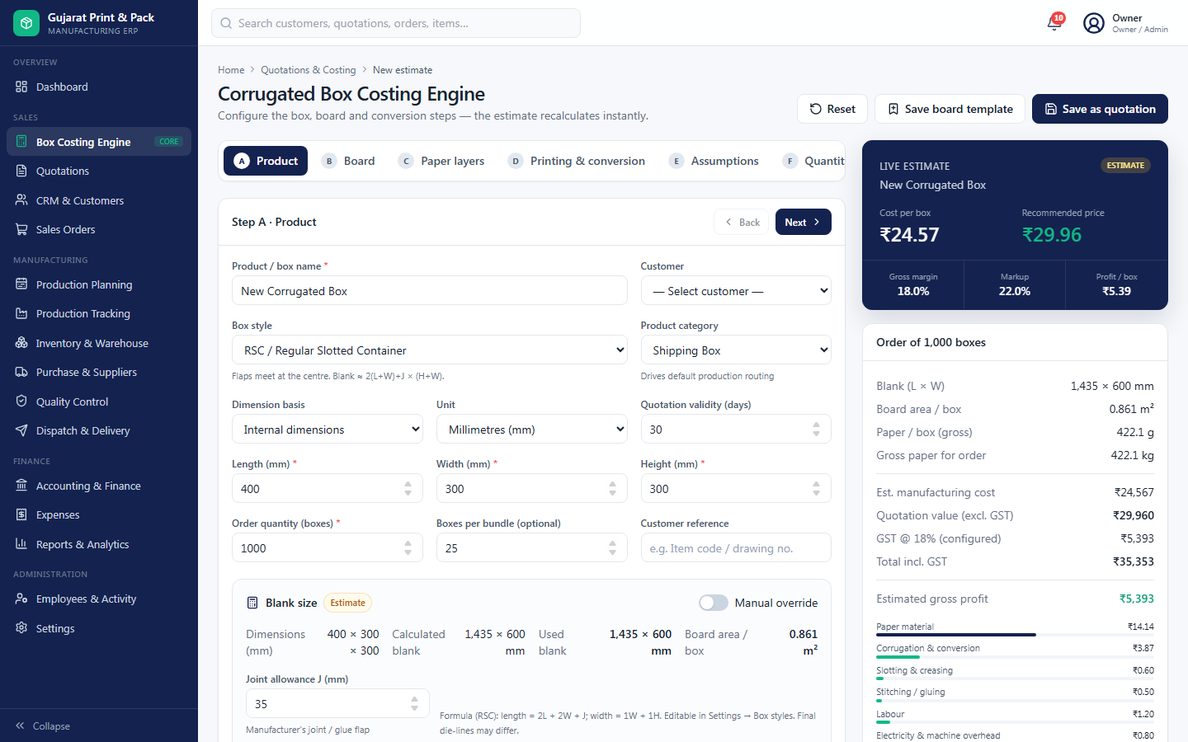Click the Reset button
1188x742 pixels.
click(x=832, y=109)
